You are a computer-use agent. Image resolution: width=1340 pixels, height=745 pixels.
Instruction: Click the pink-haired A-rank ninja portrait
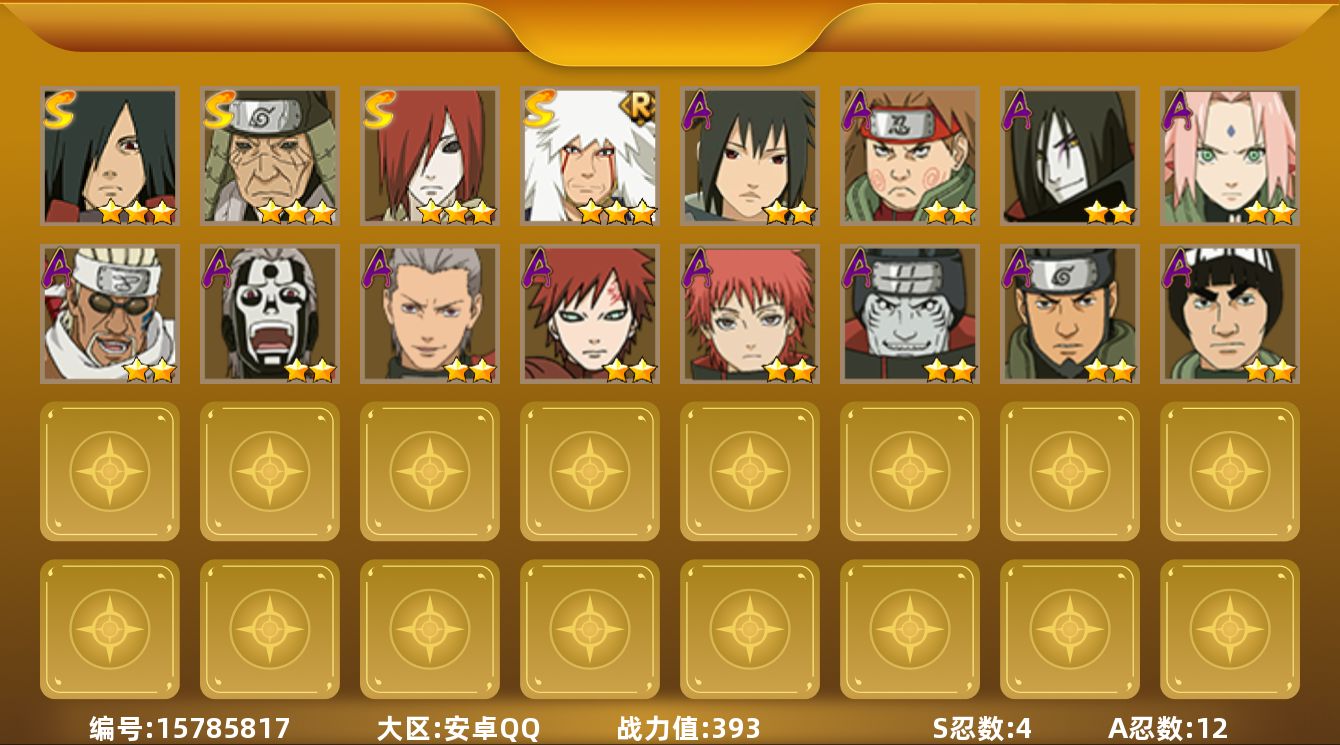1229,156
